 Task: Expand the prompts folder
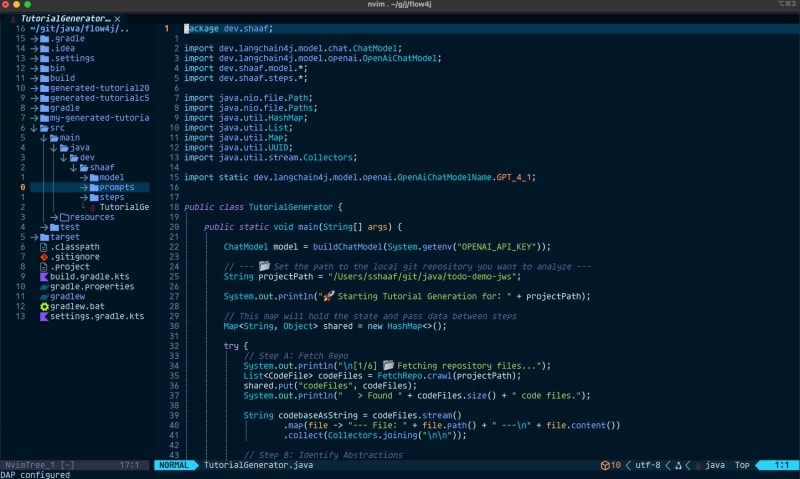(116, 187)
